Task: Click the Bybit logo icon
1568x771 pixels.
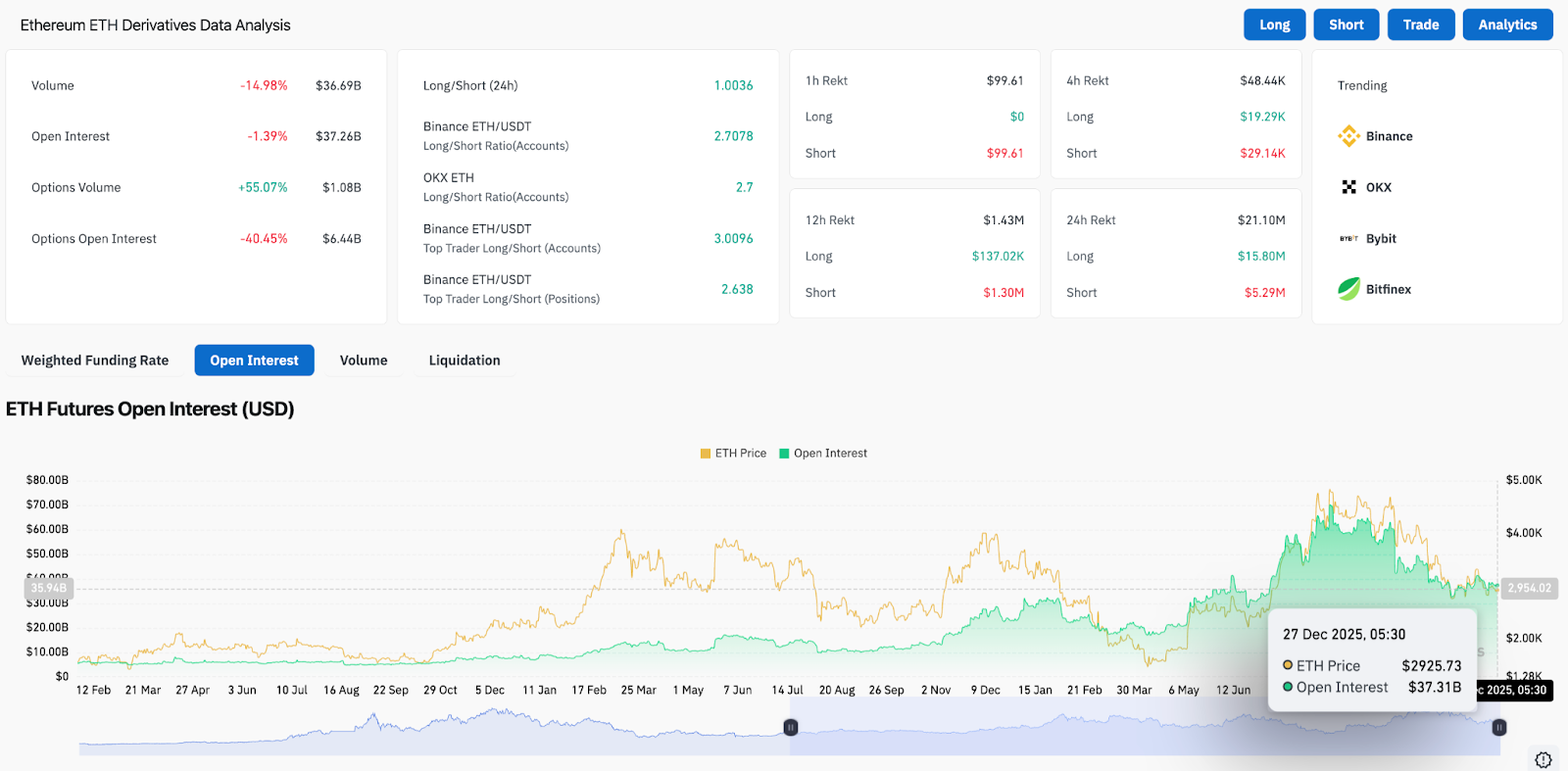Action: [x=1348, y=238]
